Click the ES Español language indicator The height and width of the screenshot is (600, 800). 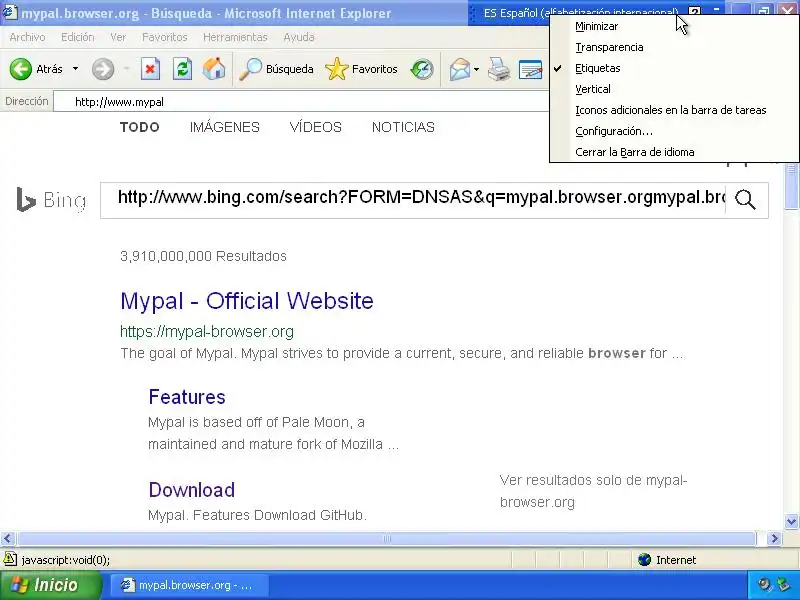click(579, 13)
